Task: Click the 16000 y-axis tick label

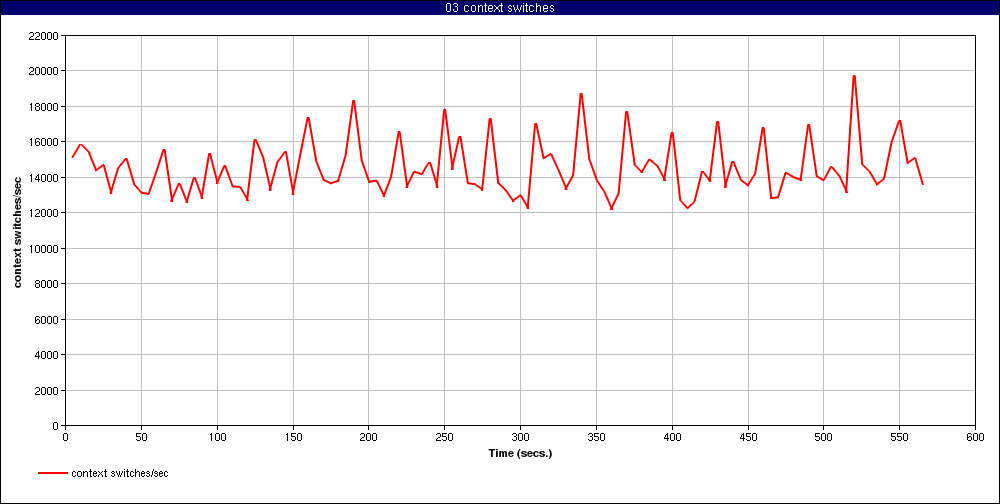Action: (43, 142)
